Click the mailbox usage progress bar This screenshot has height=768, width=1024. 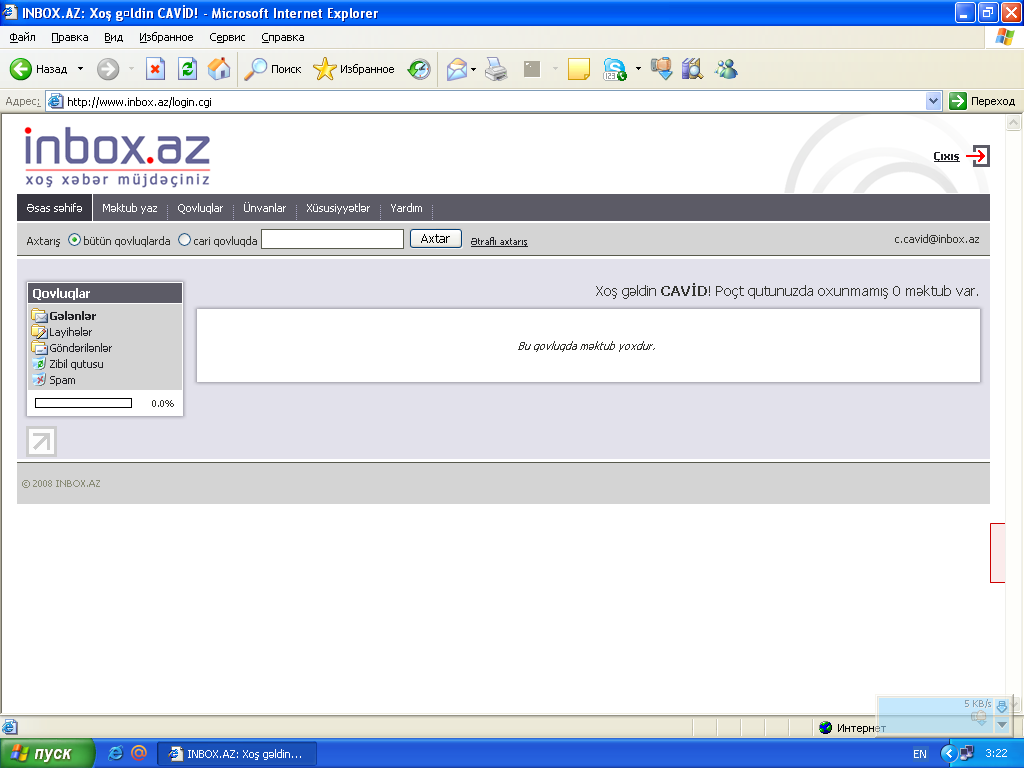coord(83,403)
